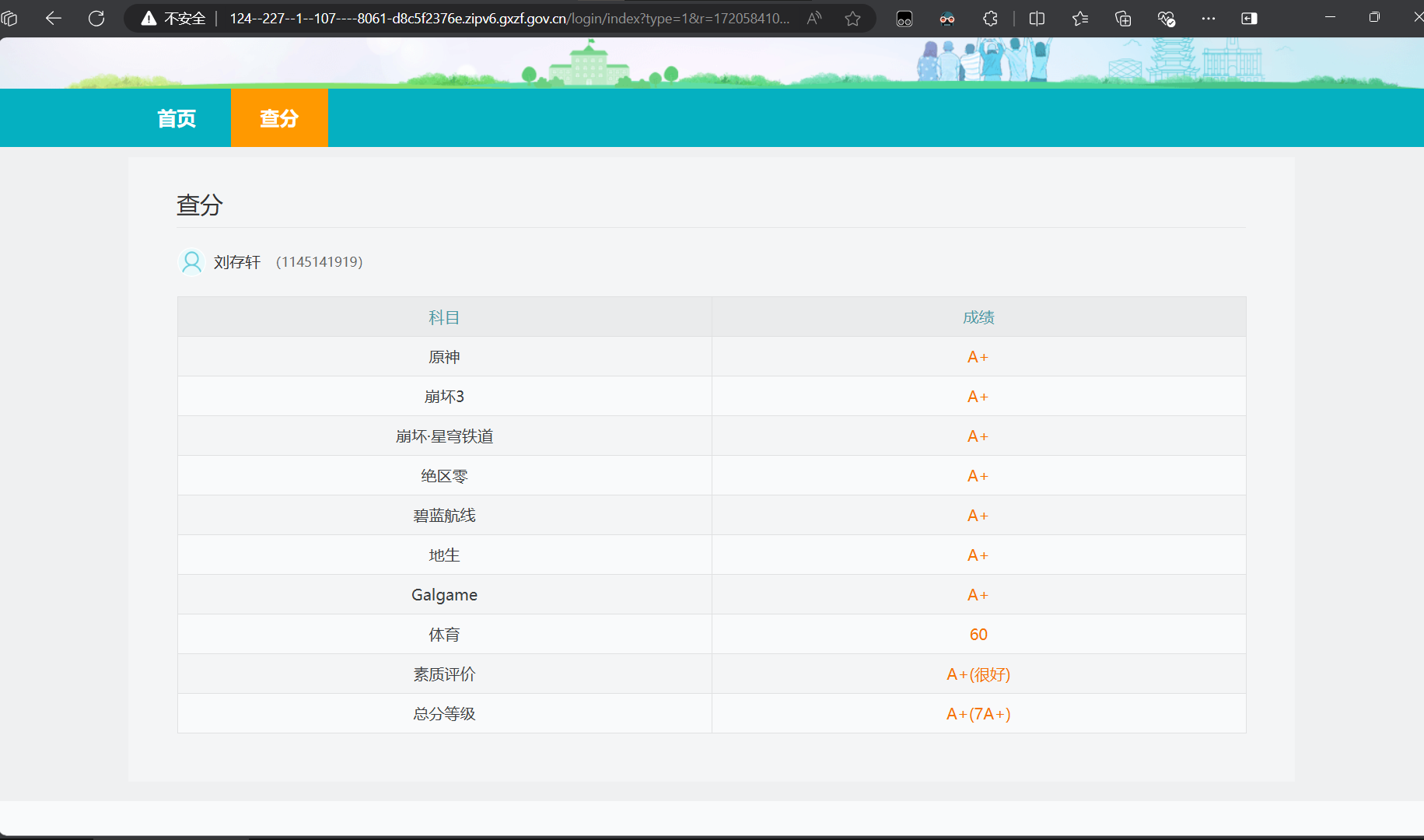The width and height of the screenshot is (1424, 840).
Task: Open the Settings and more ellipsis menu
Action: click(1209, 18)
